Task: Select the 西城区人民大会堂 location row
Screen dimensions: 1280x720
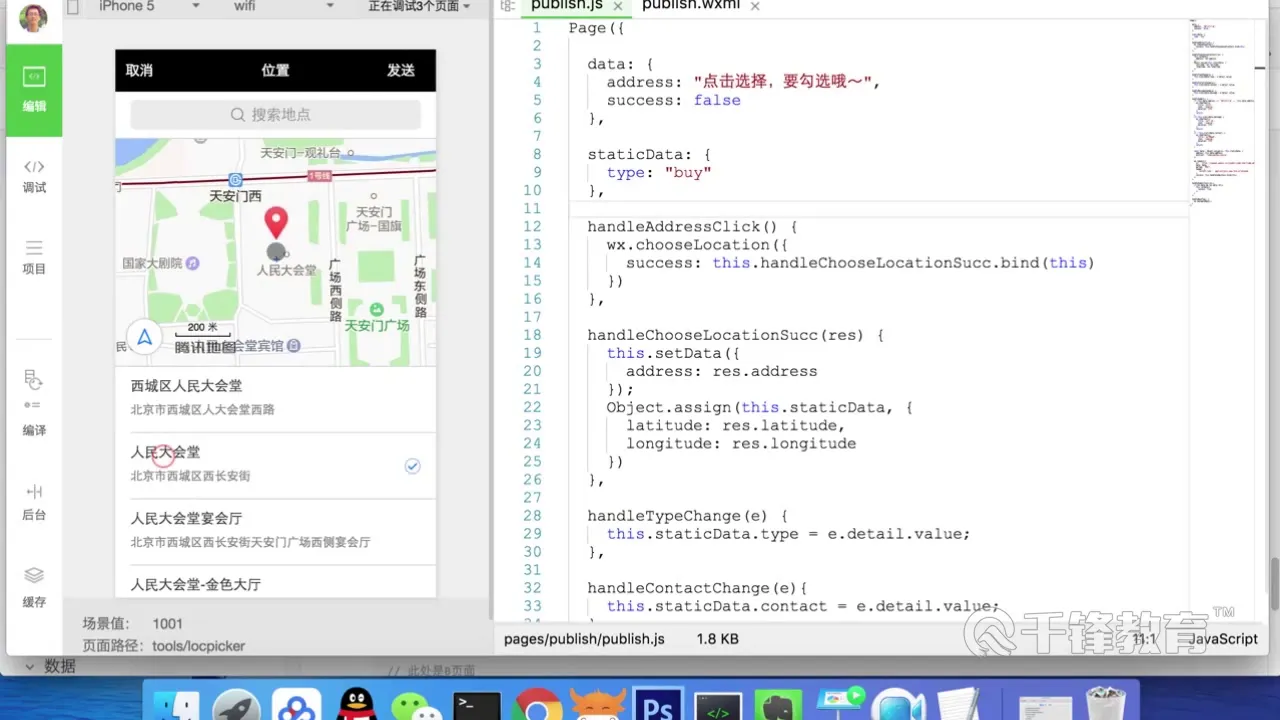Action: click(275, 398)
